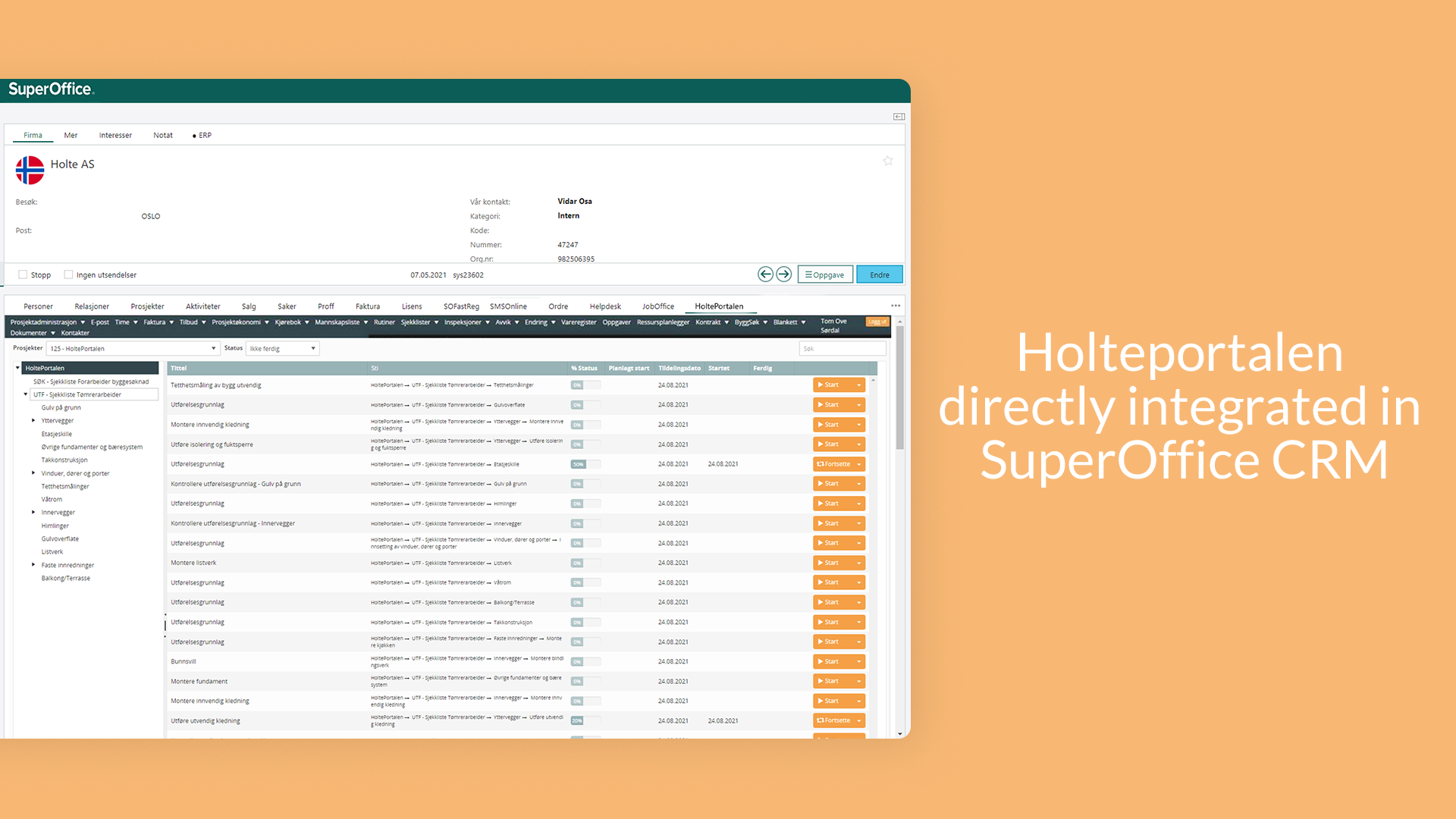Click Start dropdown arrow for Tetthetsmåling av bygg utvendig
Image resolution: width=1456 pixels, height=819 pixels.
click(x=858, y=385)
